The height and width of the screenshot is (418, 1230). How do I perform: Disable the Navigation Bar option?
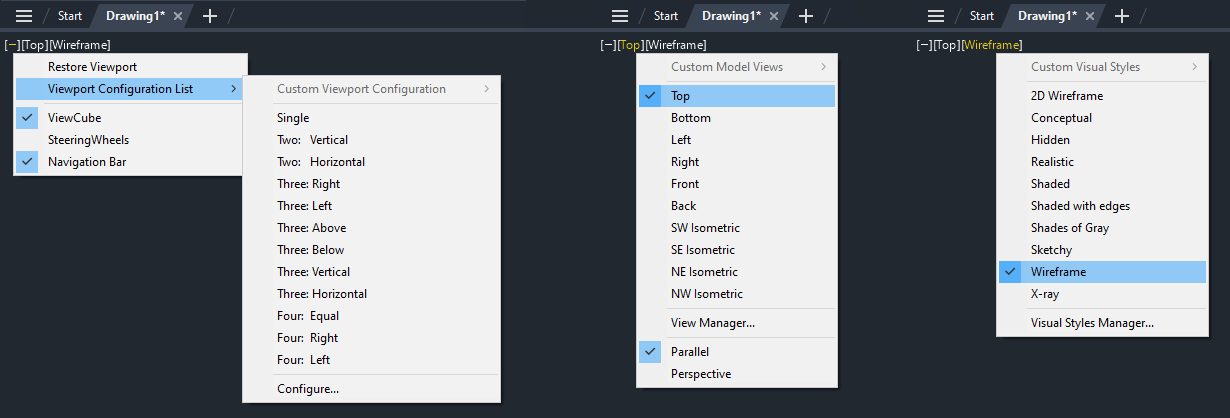(x=86, y=161)
